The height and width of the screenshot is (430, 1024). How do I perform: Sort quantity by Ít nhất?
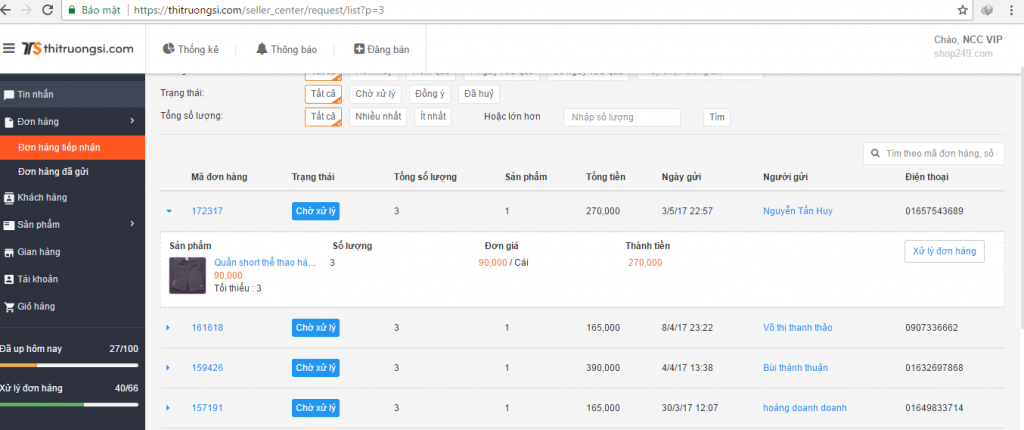(432, 117)
